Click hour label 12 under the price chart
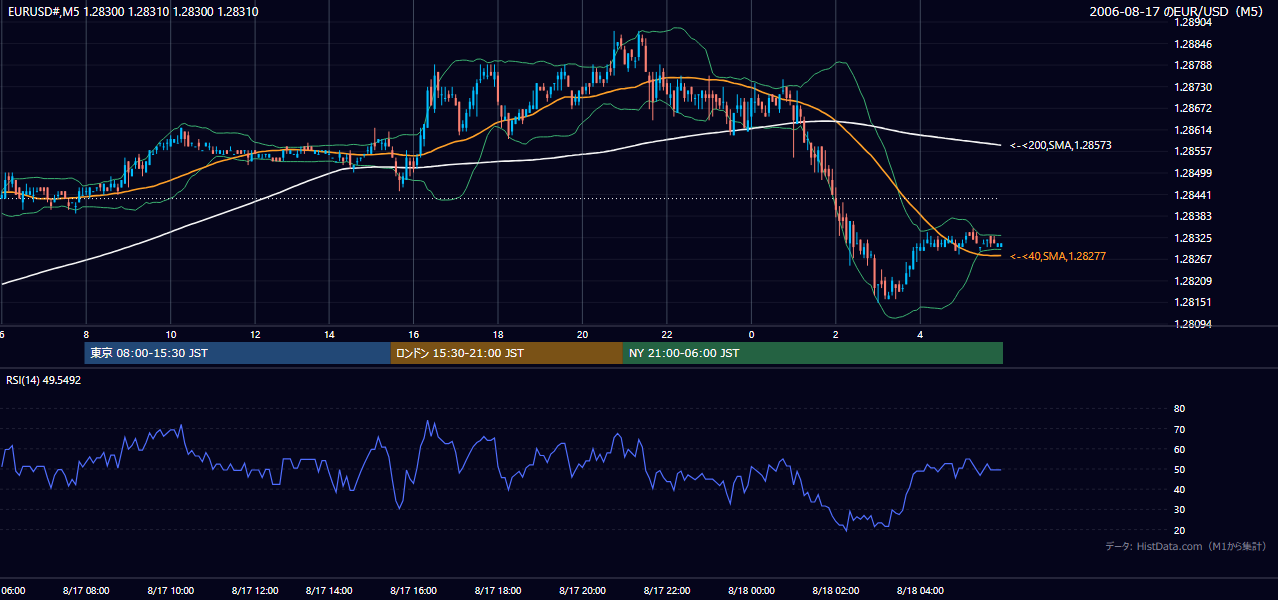This screenshot has height=600, width=1278. [255, 334]
